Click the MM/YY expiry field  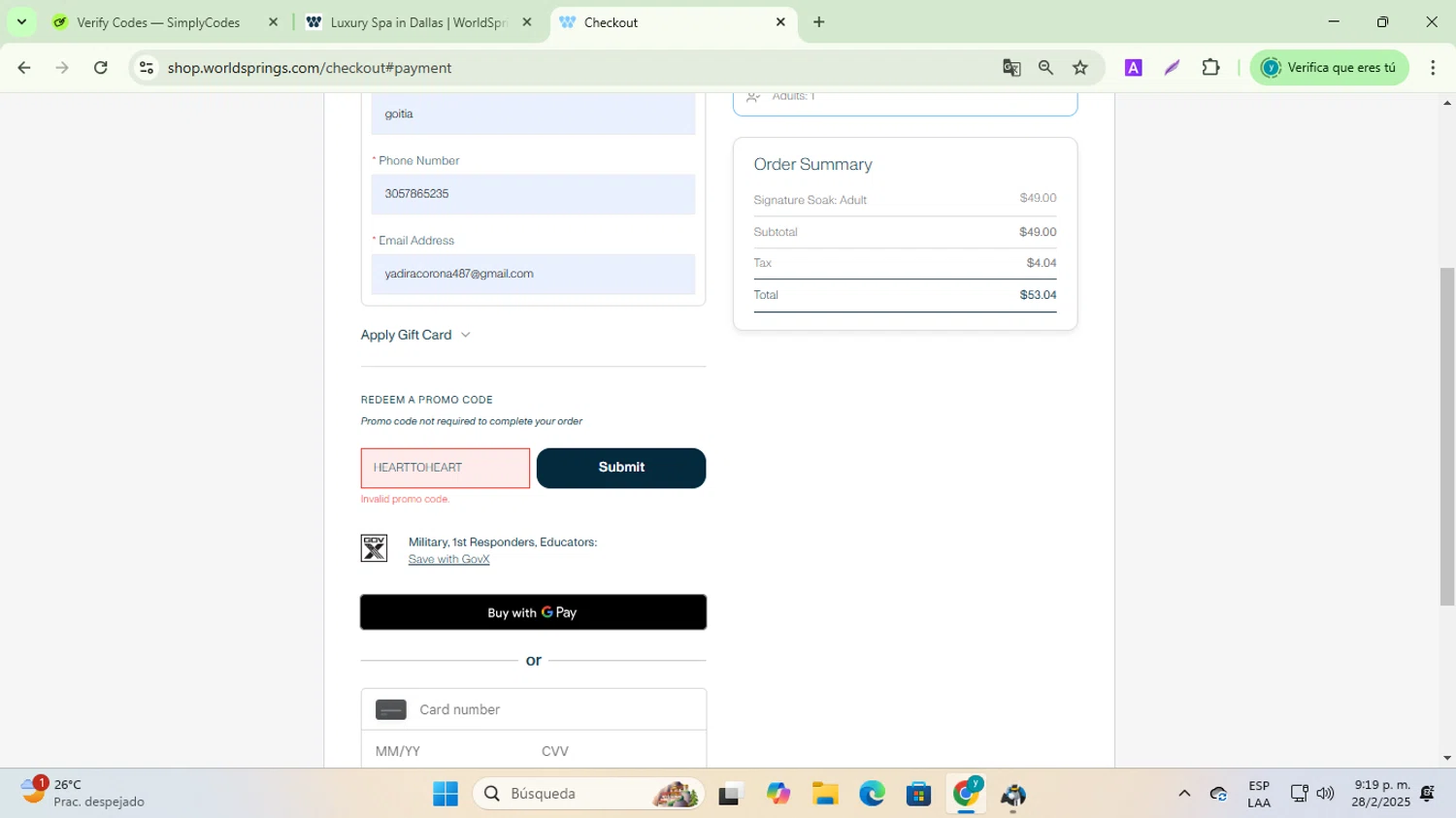coord(444,751)
